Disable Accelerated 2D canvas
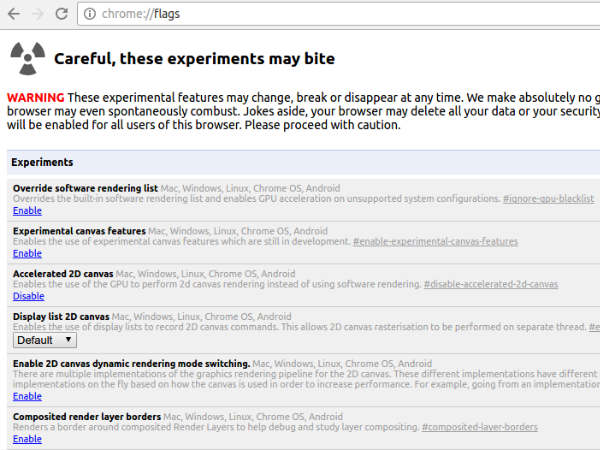Screen dimensions: 600x450 click(x=28, y=296)
